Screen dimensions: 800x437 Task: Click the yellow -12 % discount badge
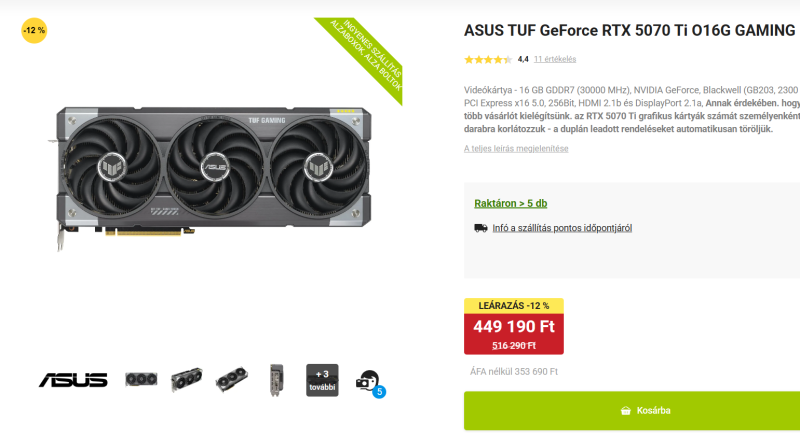34,31
